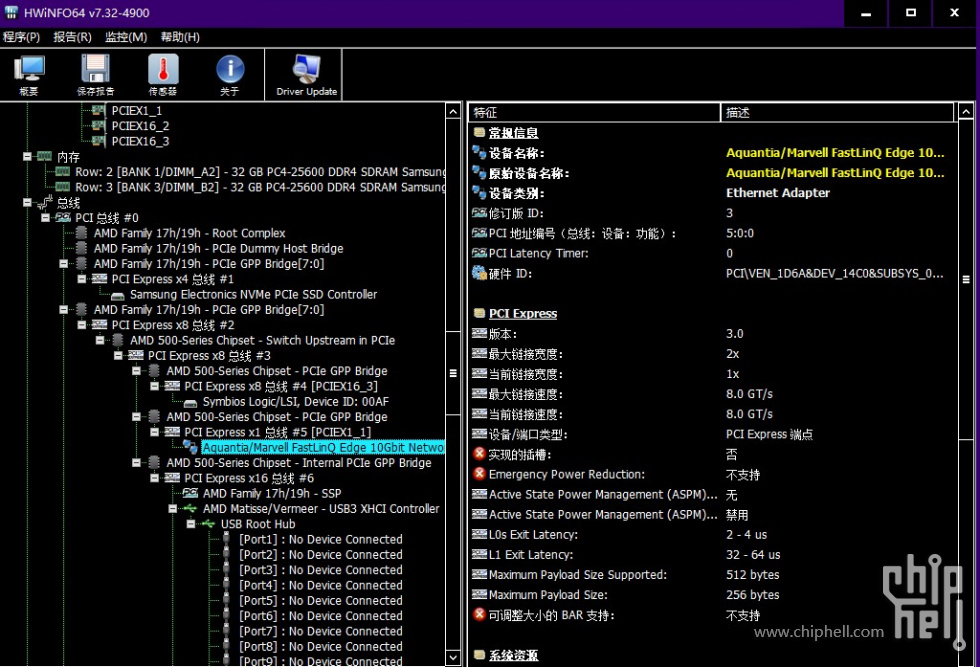
Task: Click the 硬件 ID icon in the details panel
Action: (x=479, y=273)
